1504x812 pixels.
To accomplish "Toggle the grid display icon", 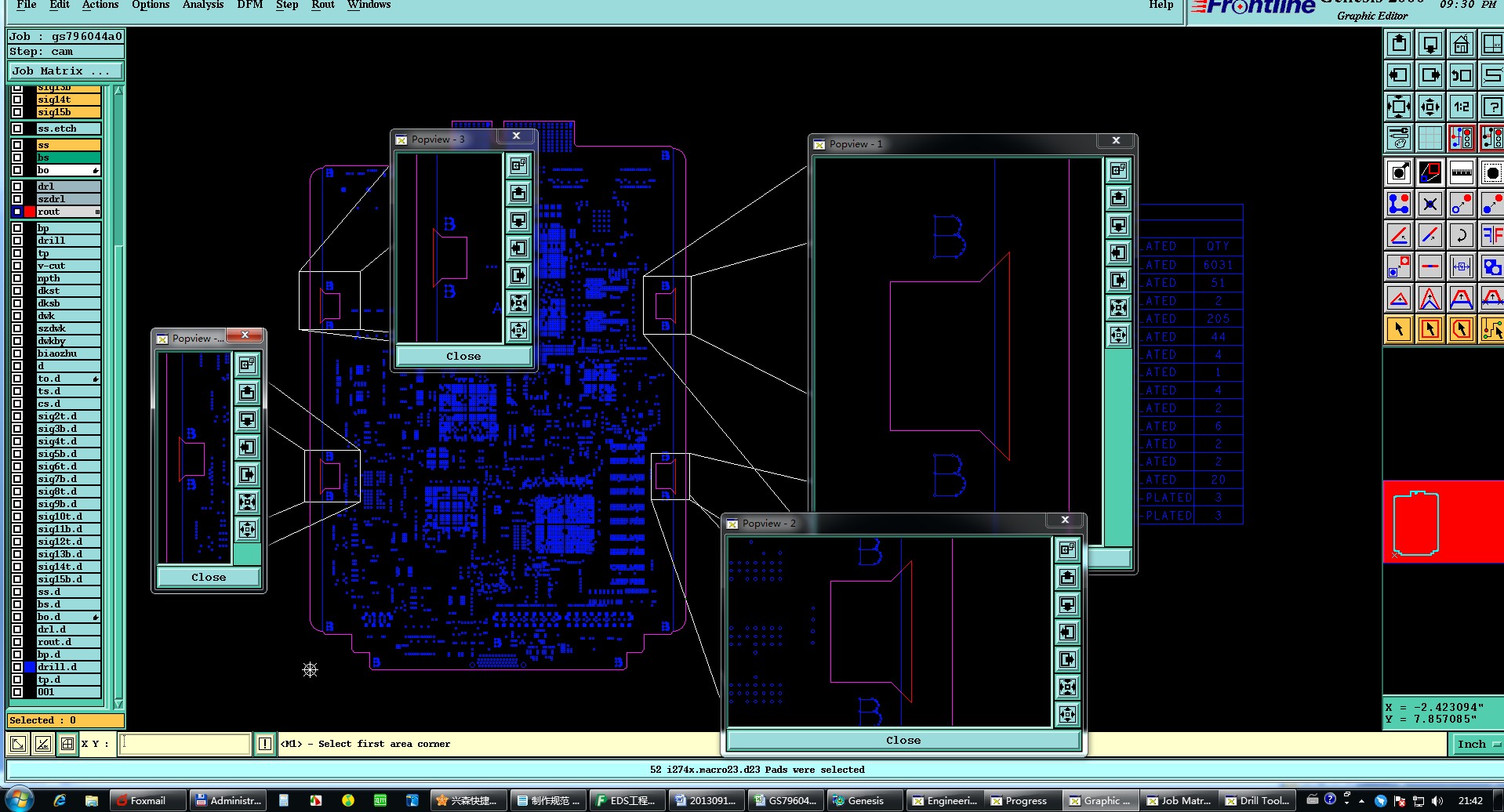I will coord(1430,138).
